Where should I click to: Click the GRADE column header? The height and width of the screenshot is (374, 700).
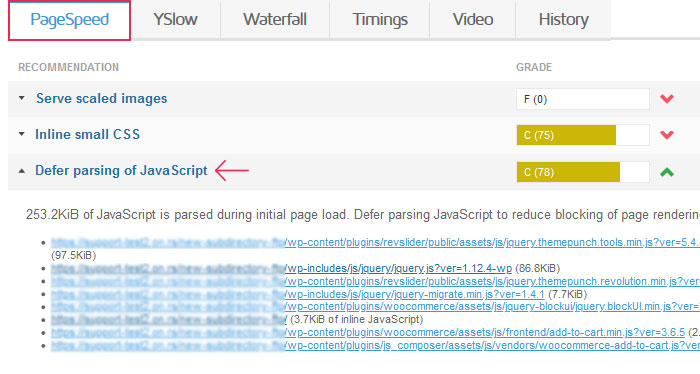pos(534,67)
